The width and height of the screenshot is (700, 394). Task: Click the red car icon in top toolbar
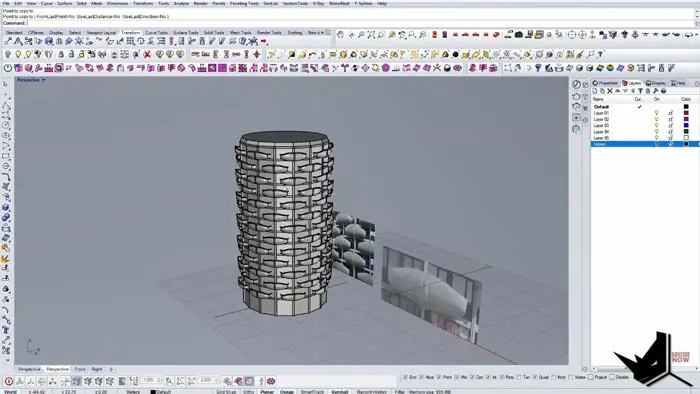465,34
